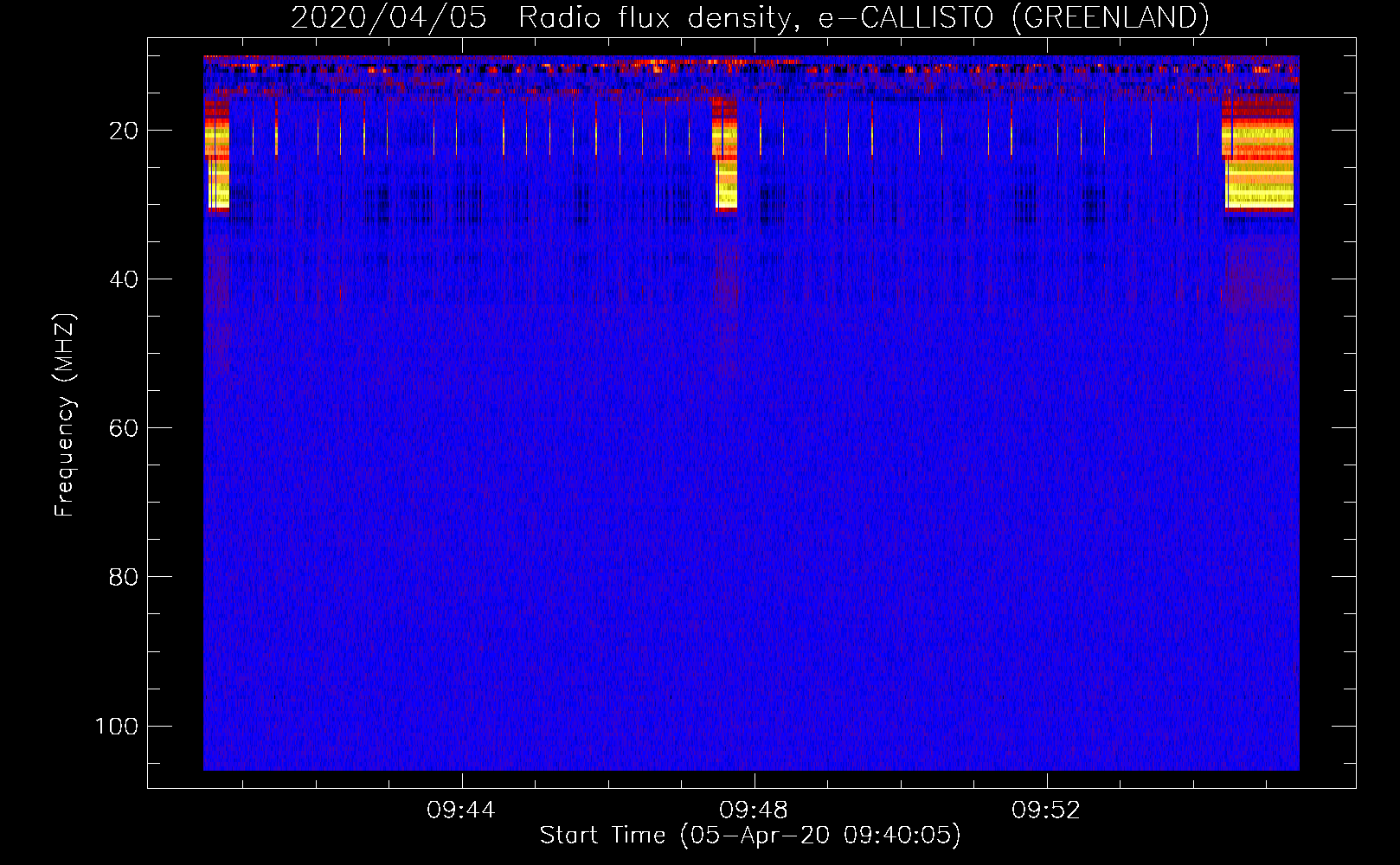Click the 09:52 time tick label
The image size is (1400, 865).
coord(1046,810)
